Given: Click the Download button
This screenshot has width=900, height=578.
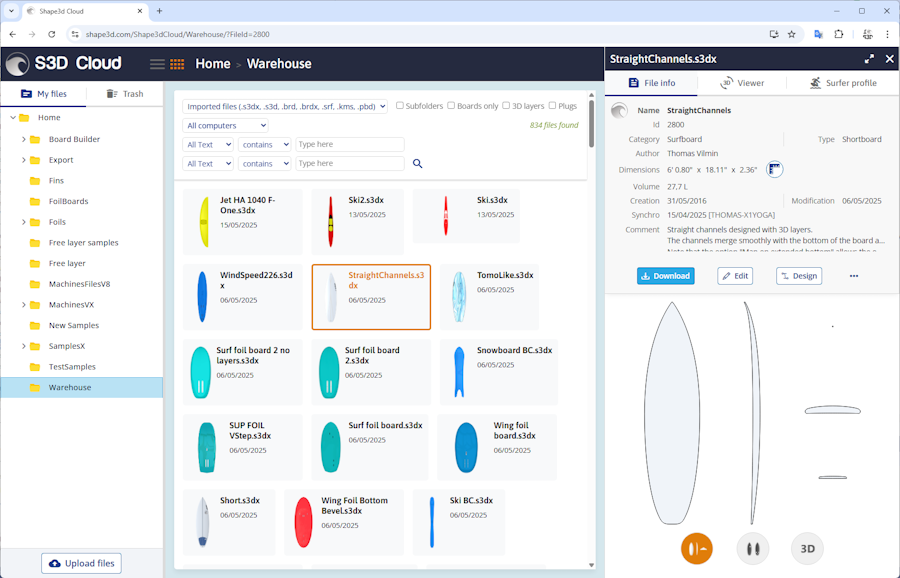Looking at the screenshot, I should point(665,276).
